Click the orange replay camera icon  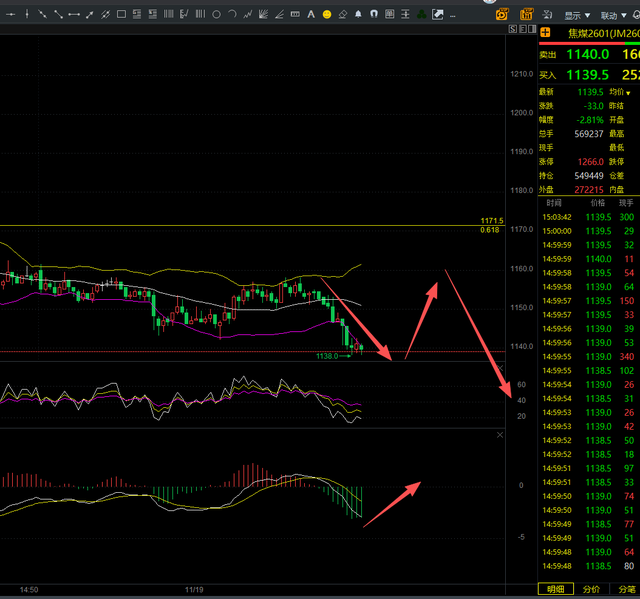[x=502, y=15]
